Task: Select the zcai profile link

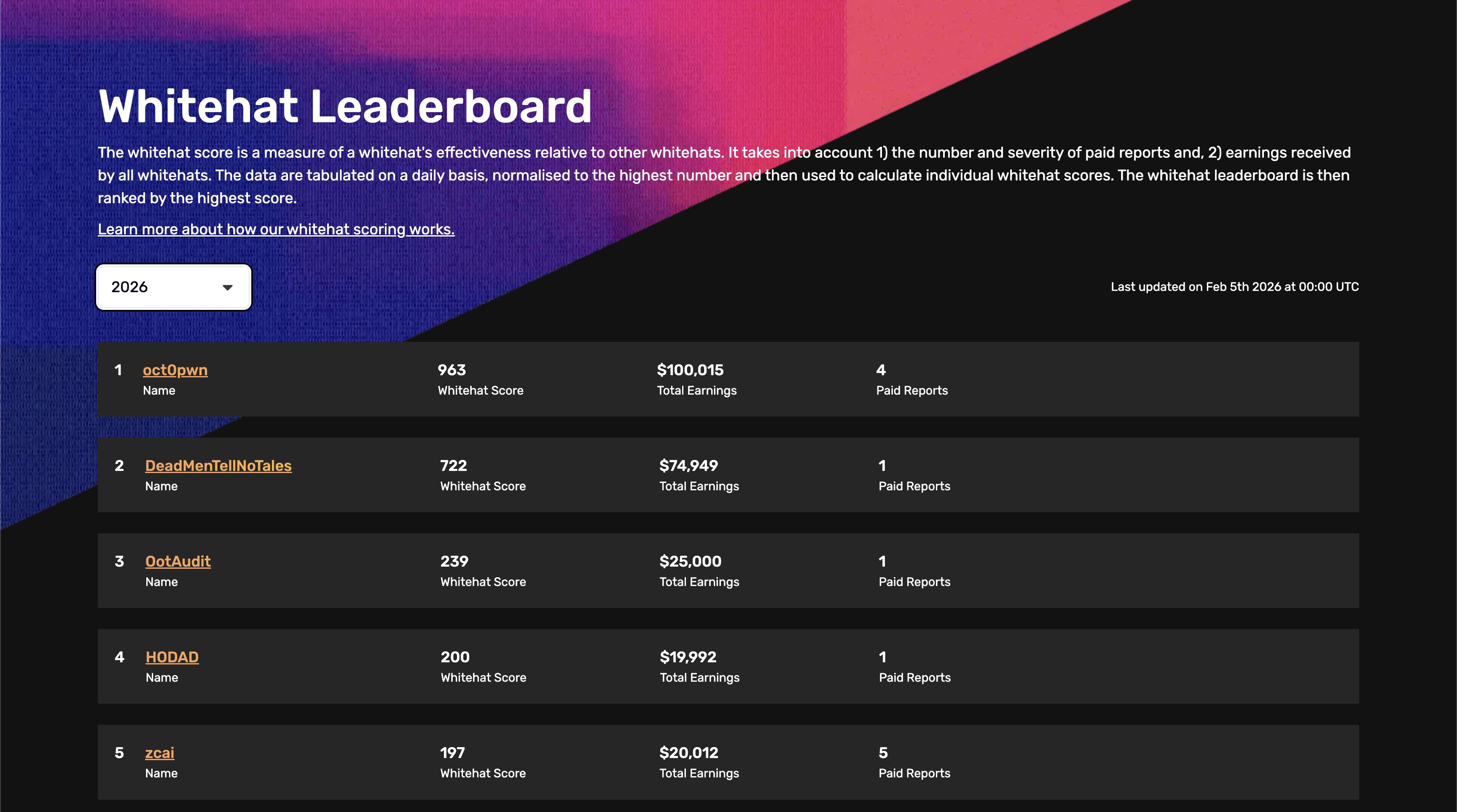Action: click(x=159, y=753)
